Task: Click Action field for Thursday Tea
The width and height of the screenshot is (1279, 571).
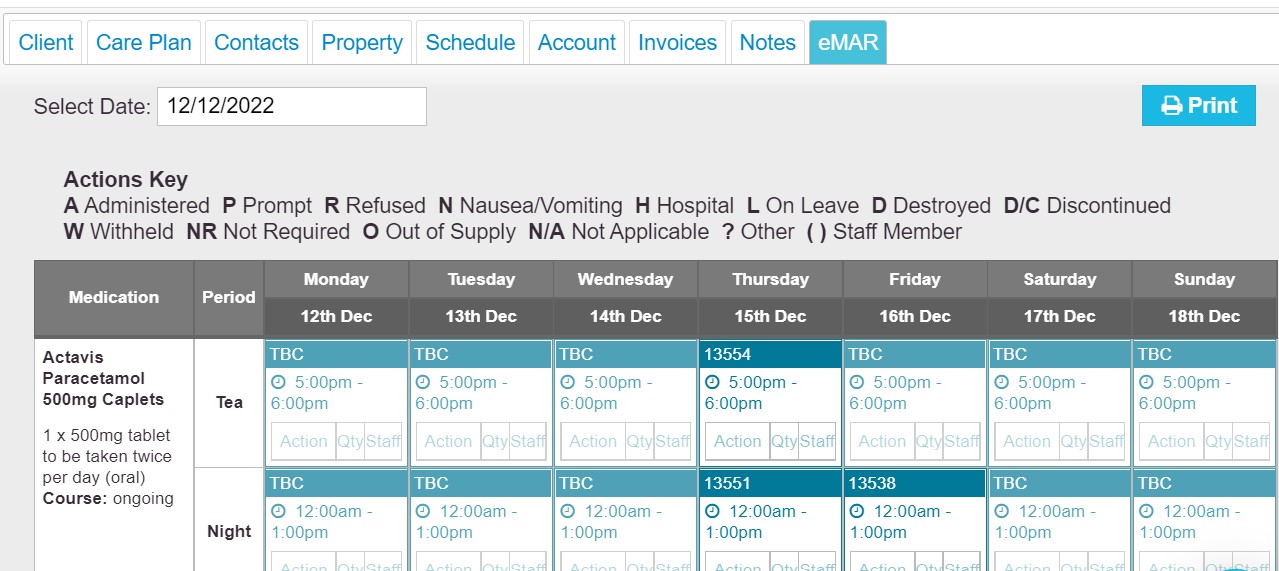Action: tap(738, 441)
